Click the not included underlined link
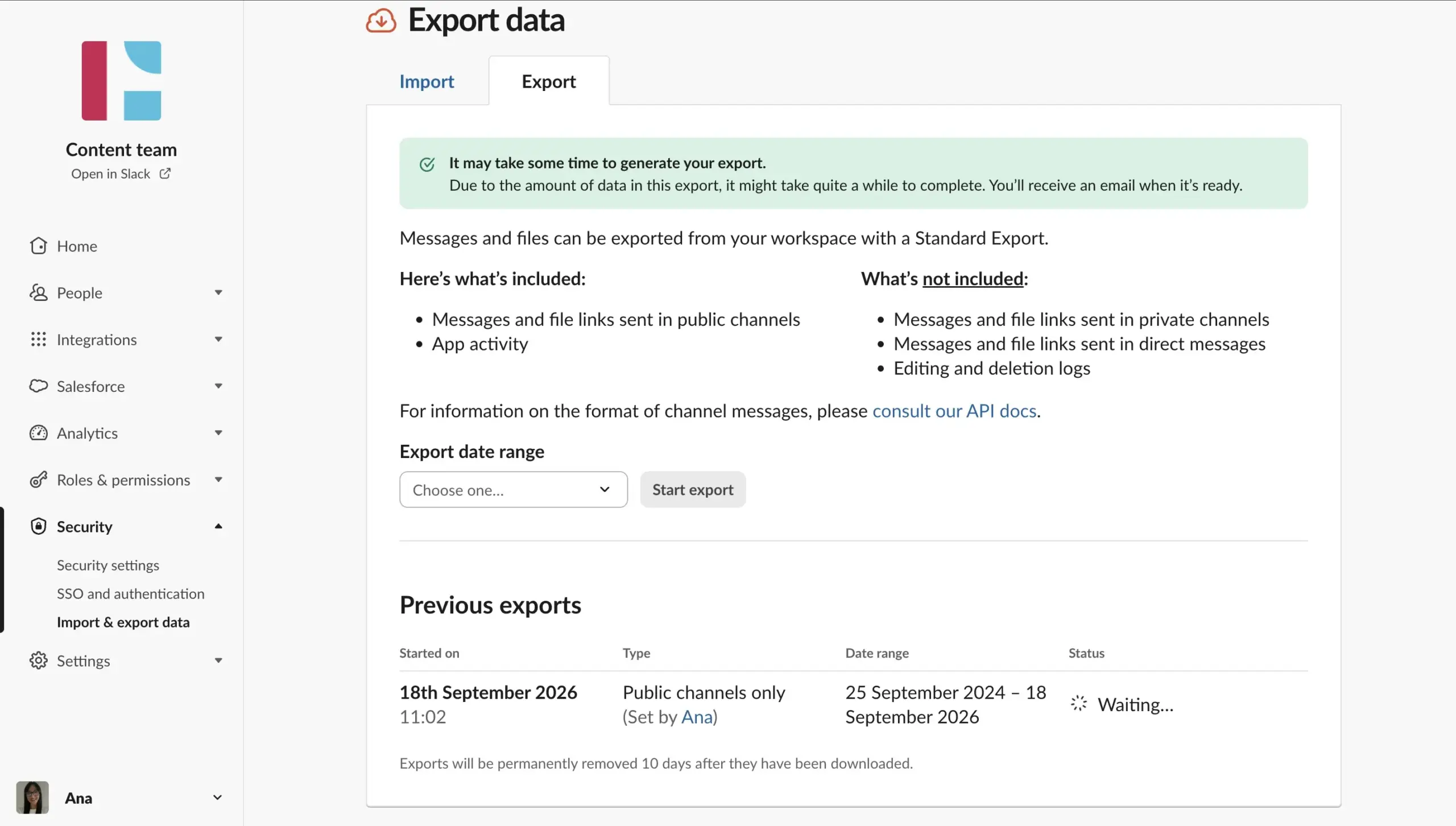 973,279
